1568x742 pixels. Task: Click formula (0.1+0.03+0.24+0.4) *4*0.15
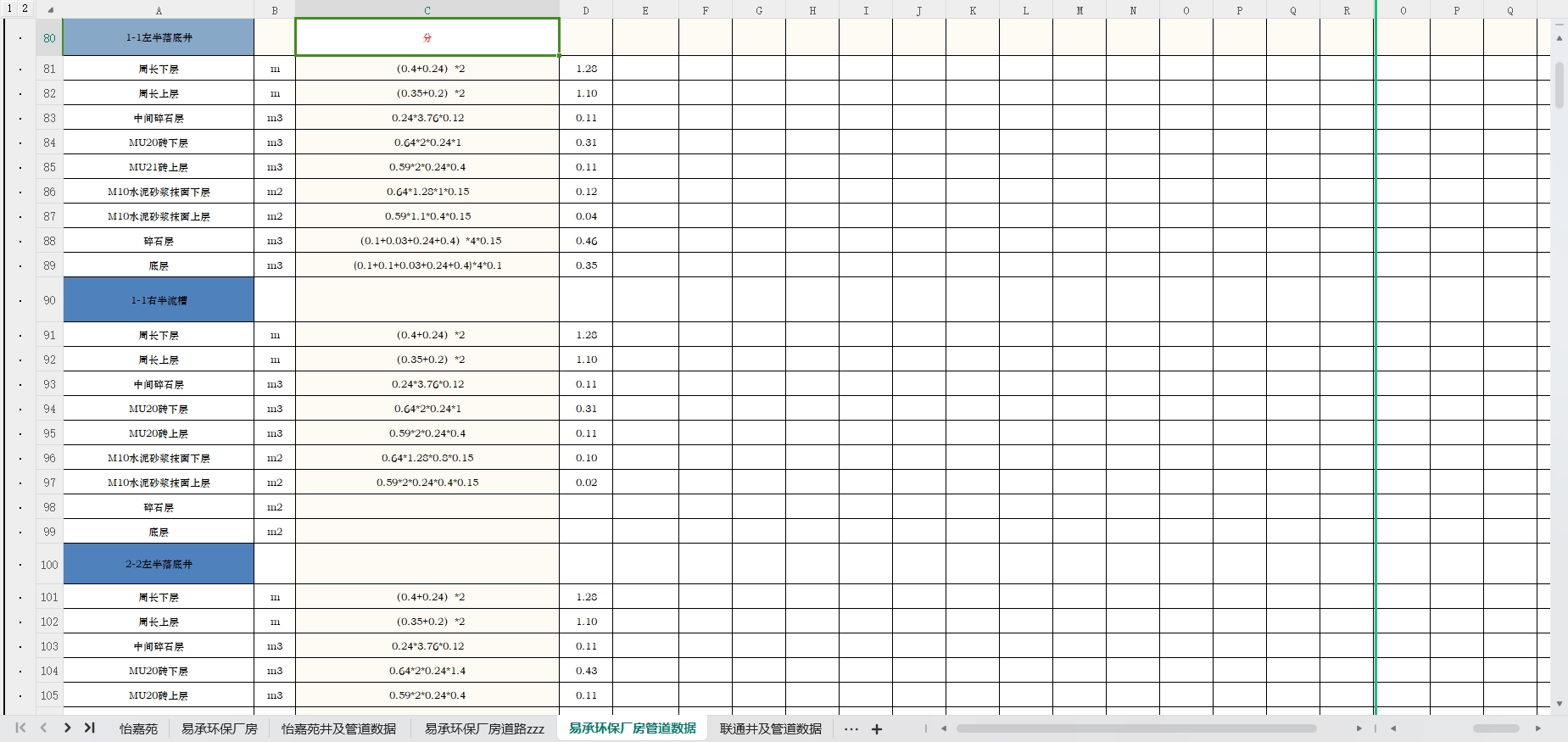pyautogui.click(x=427, y=241)
